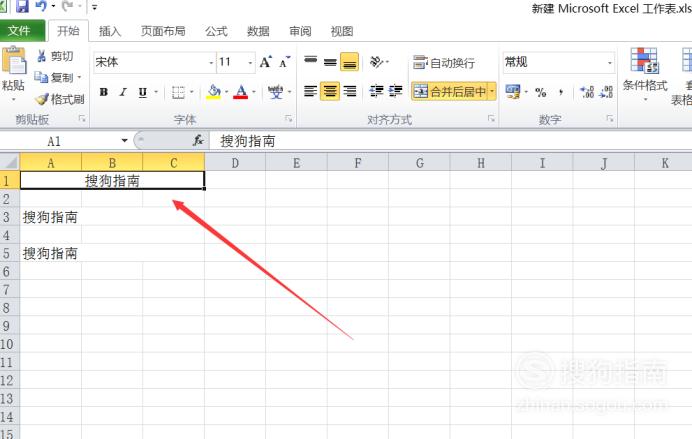Viewport: 692px width, 439px height.
Task: Toggle bold formatting
Action: click(x=104, y=92)
